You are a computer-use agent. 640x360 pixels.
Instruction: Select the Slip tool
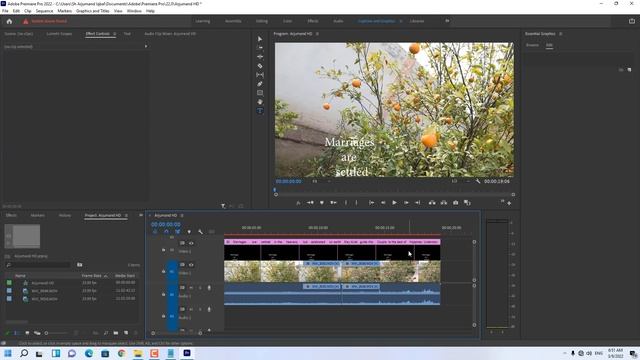tap(260, 75)
